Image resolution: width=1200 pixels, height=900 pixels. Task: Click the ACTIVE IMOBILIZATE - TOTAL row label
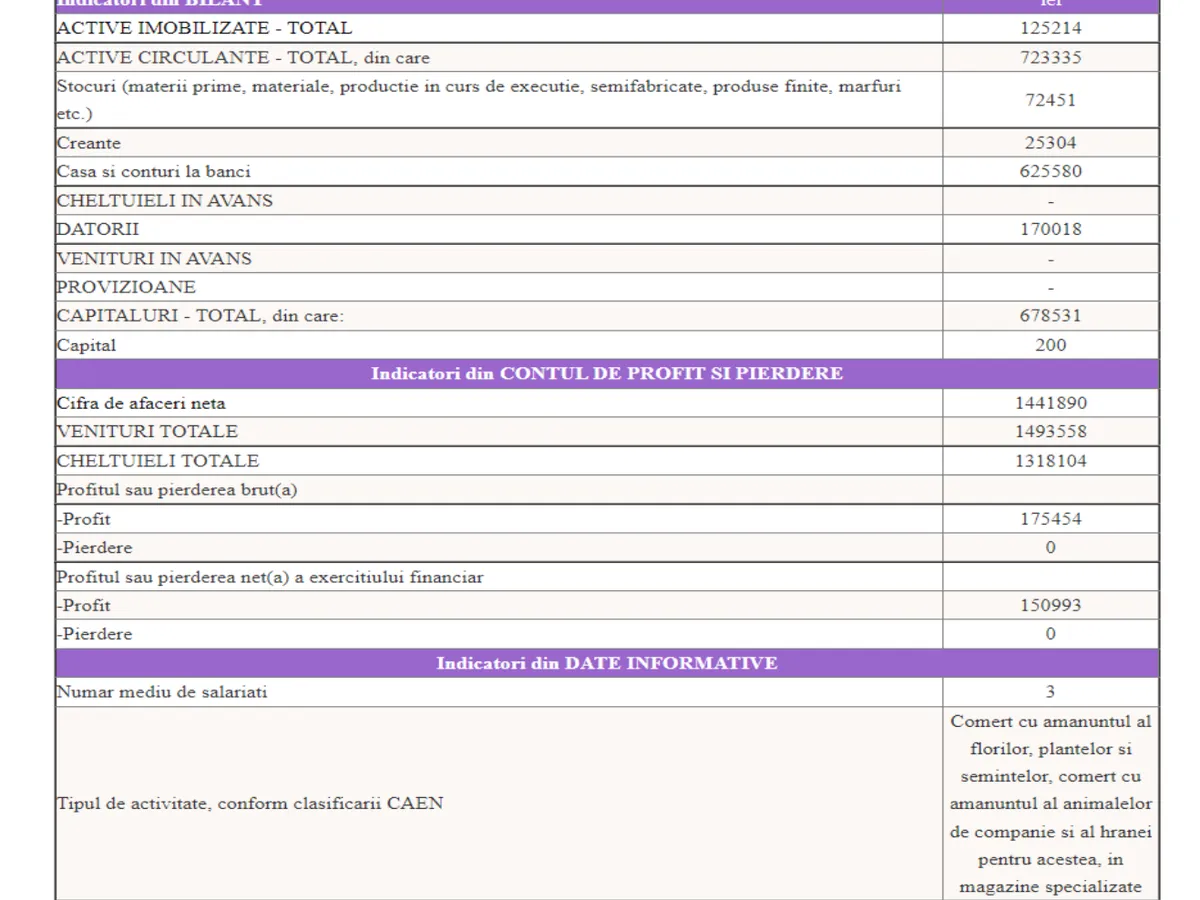204,28
